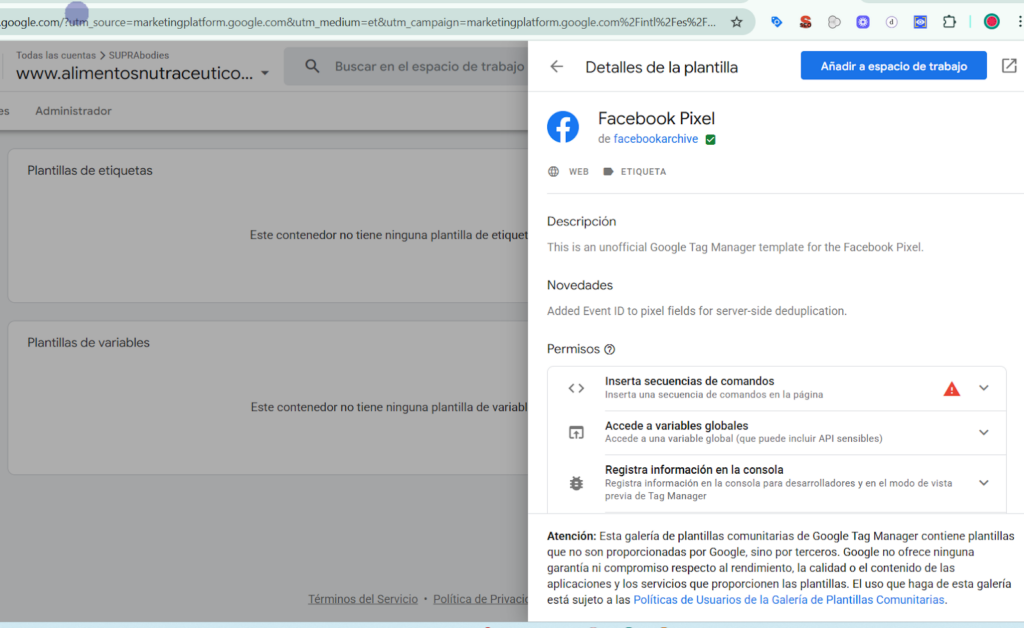Screen dimensions: 1024x628
Task: Click the Facebook Pixel logo
Action: [x=563, y=128]
